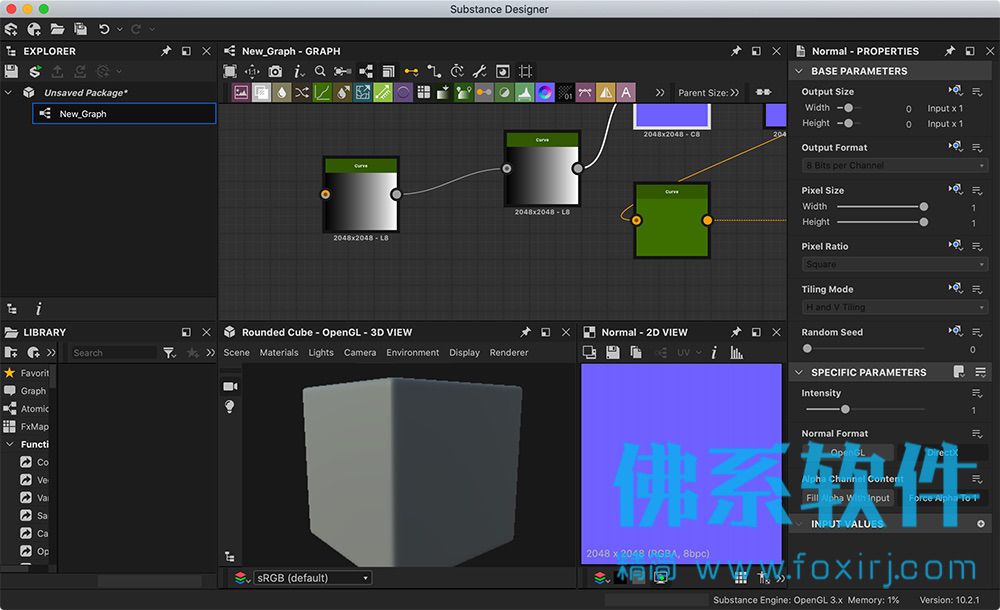Select DirectX normal format
Screen dimensions: 1000x610
point(943,452)
